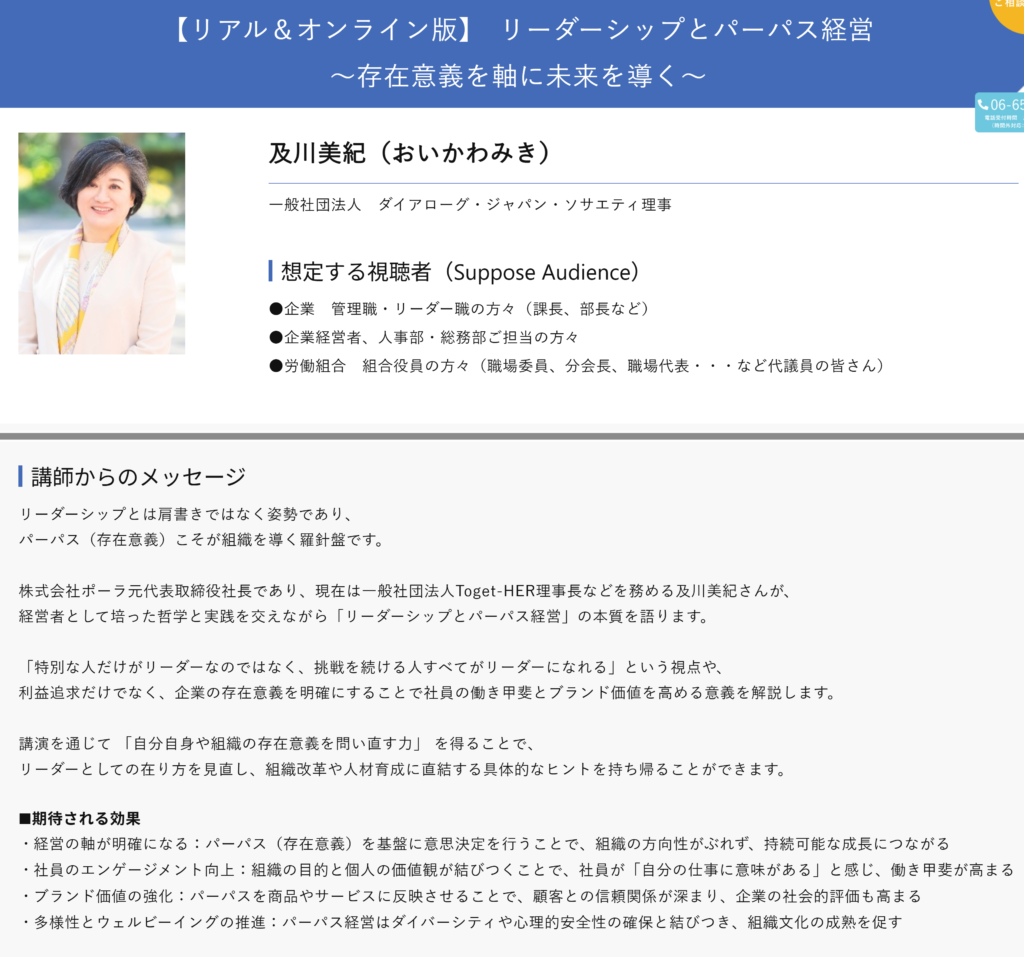Click the 社員のエンゲージメント向上 bullet line

tap(516, 870)
